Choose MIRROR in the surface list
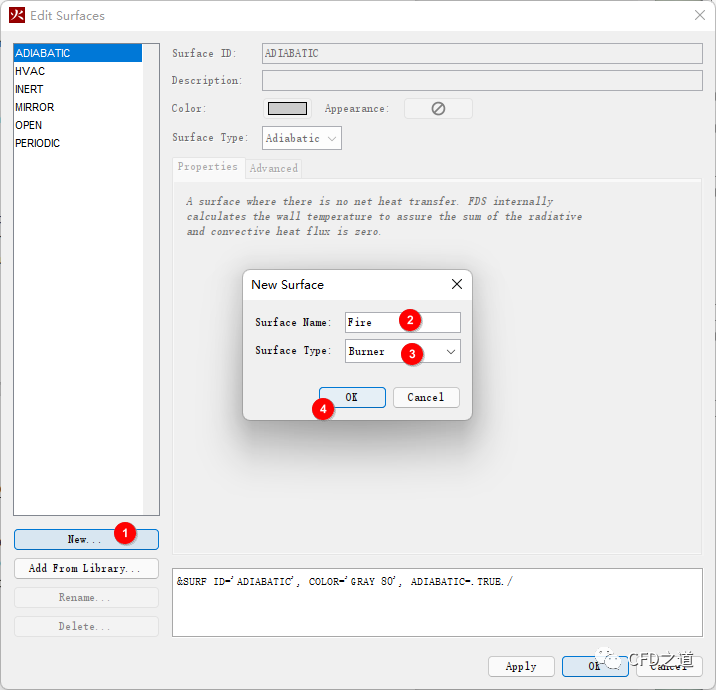The height and width of the screenshot is (690, 716). [x=35, y=107]
